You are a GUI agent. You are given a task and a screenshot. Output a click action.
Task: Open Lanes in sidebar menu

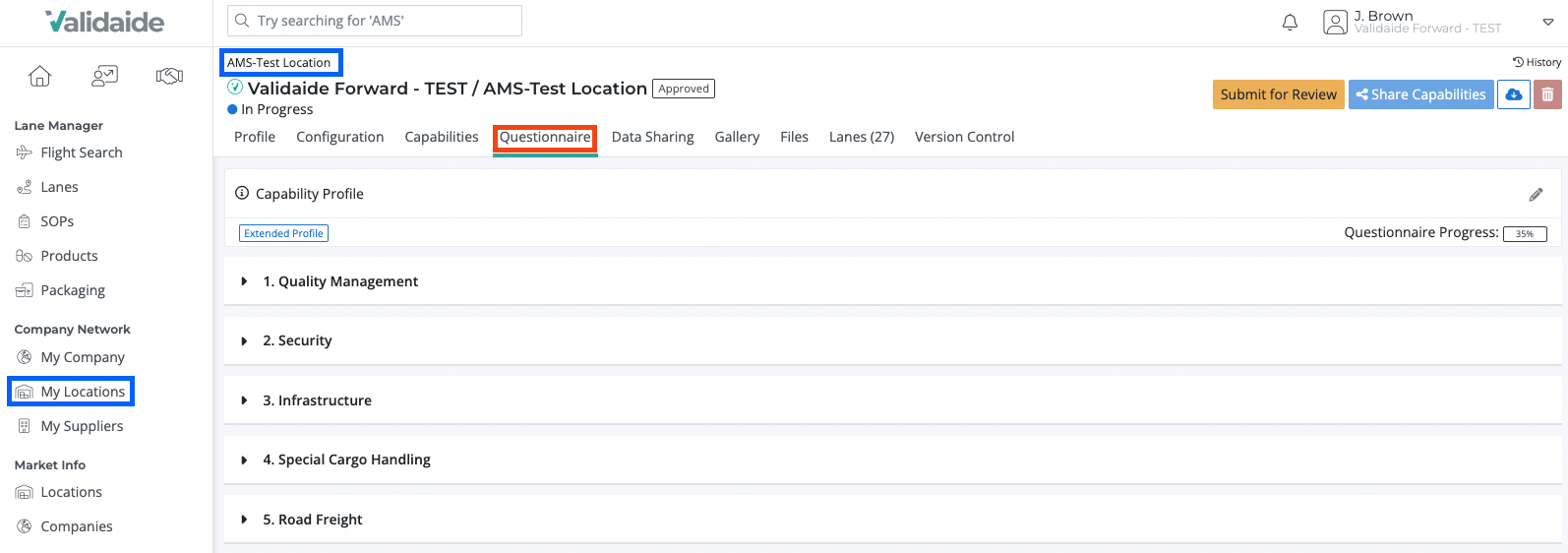pos(59,187)
